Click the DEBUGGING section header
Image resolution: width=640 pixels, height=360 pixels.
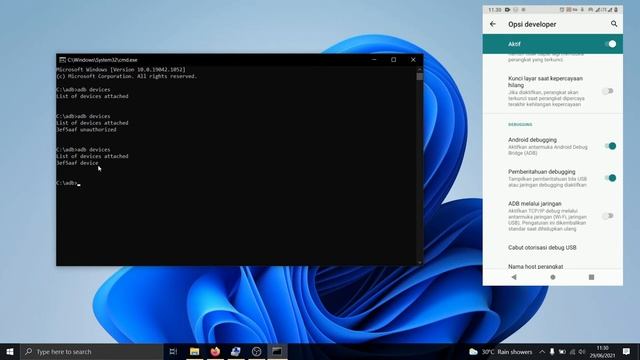(520, 124)
